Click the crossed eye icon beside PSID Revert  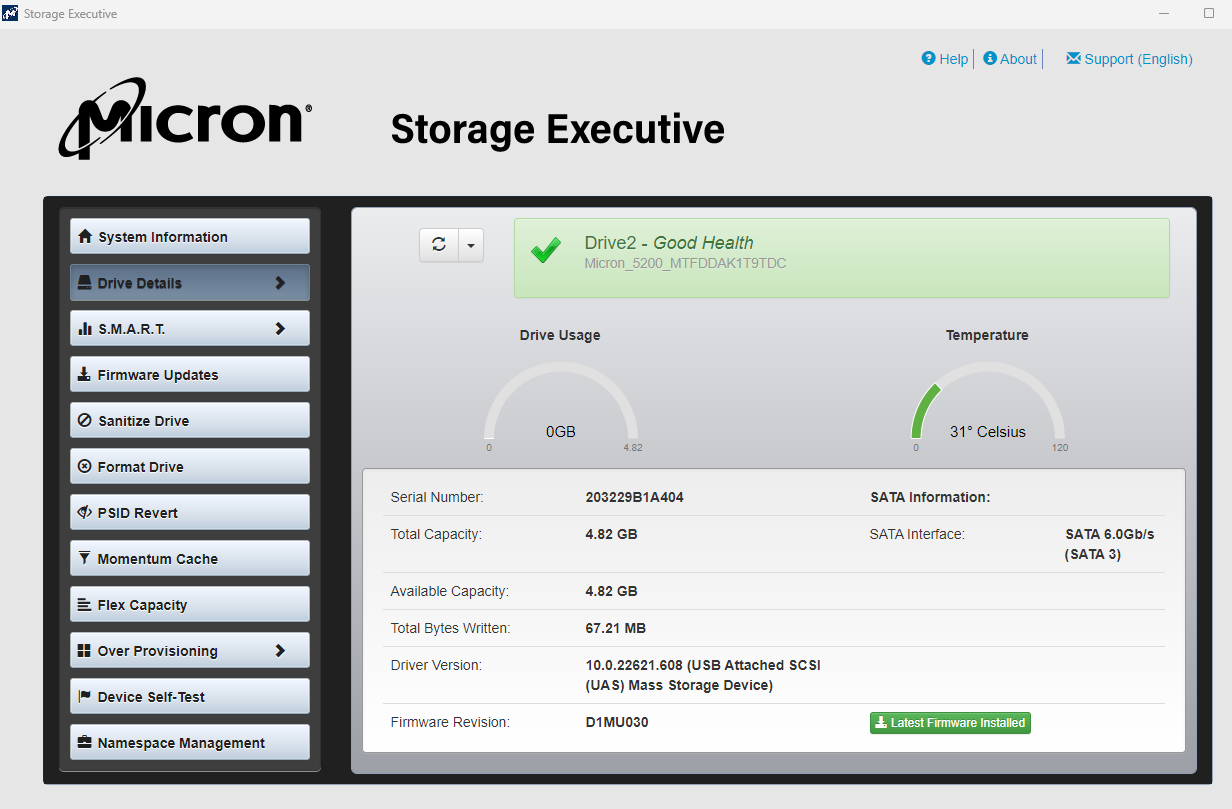coord(85,513)
